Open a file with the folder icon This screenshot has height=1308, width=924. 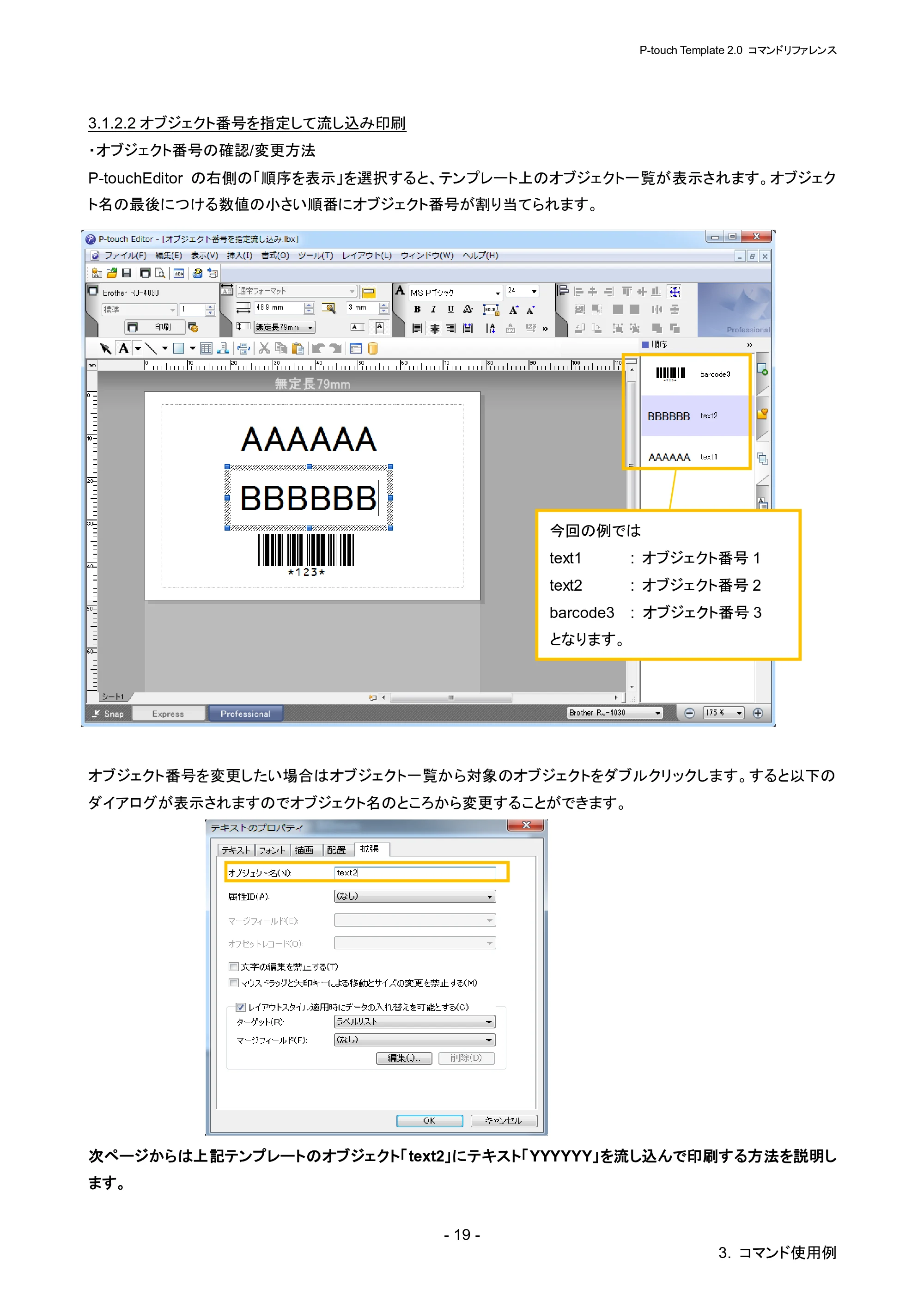112,274
